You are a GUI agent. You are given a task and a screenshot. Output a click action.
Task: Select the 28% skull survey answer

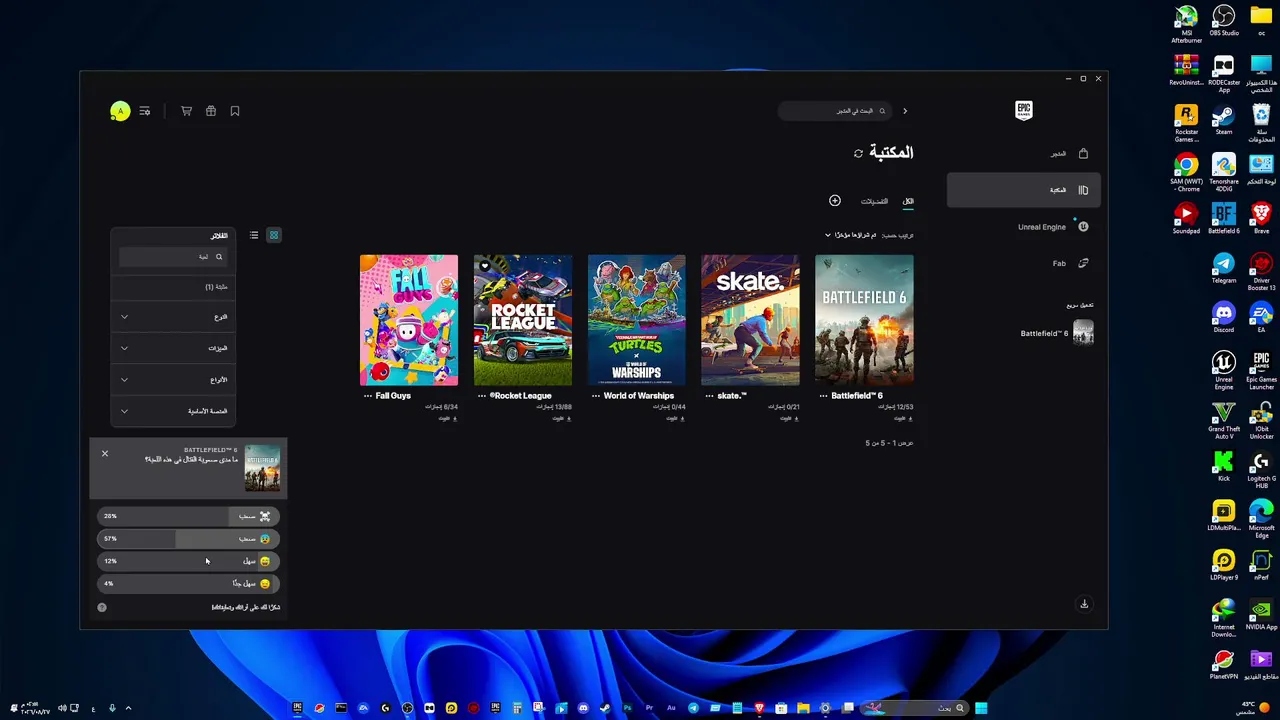pos(188,516)
